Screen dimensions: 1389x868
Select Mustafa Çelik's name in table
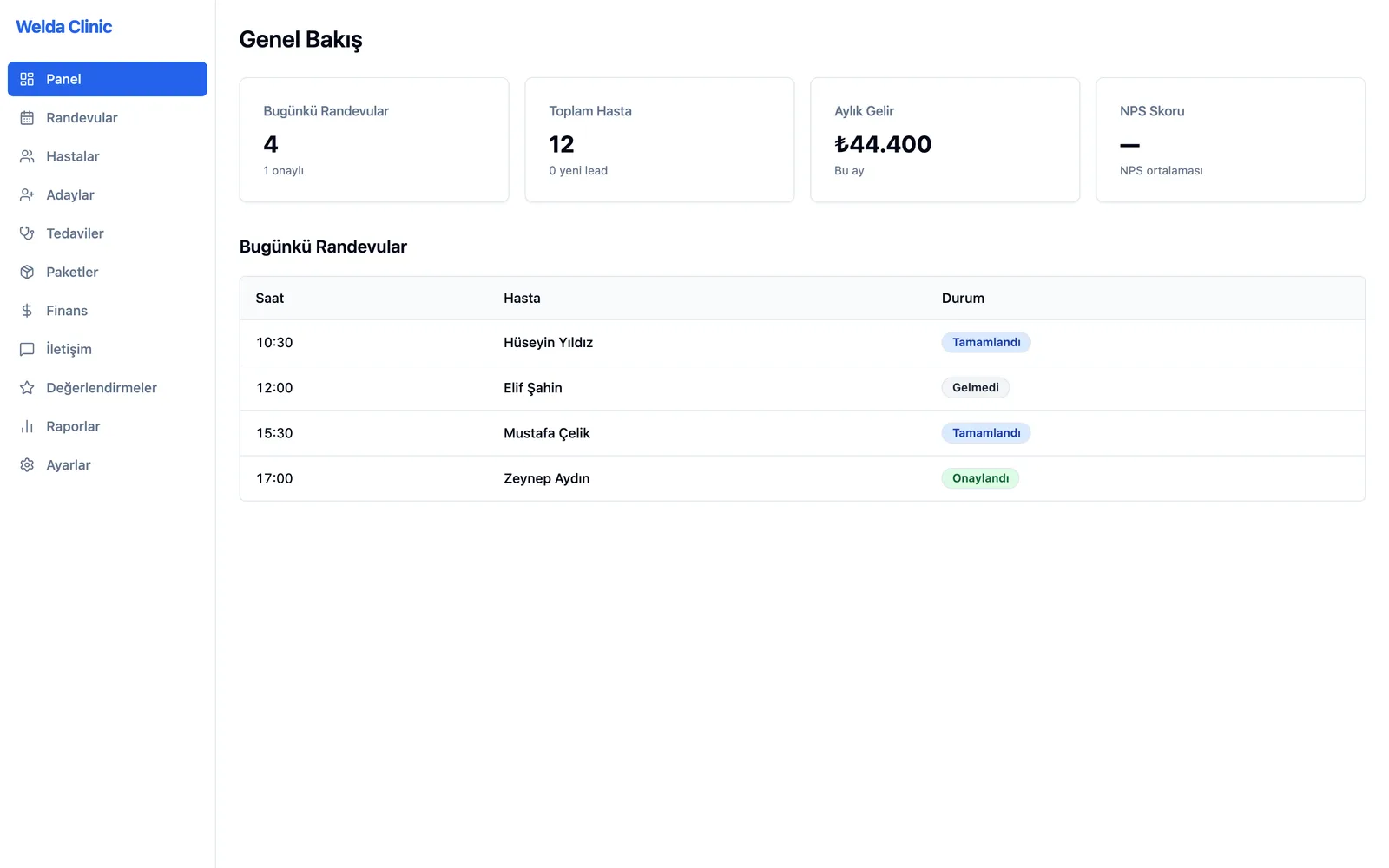(x=547, y=433)
